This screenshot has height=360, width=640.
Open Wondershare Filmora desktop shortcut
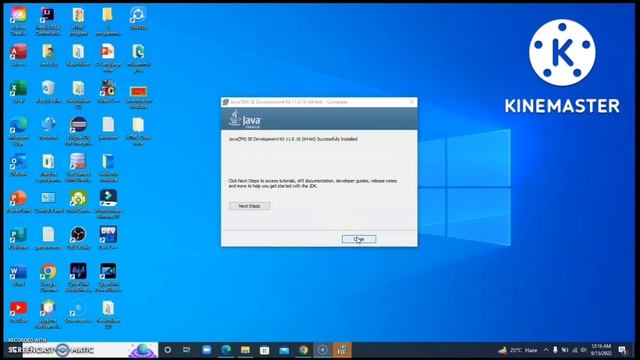pyautogui.click(x=108, y=204)
